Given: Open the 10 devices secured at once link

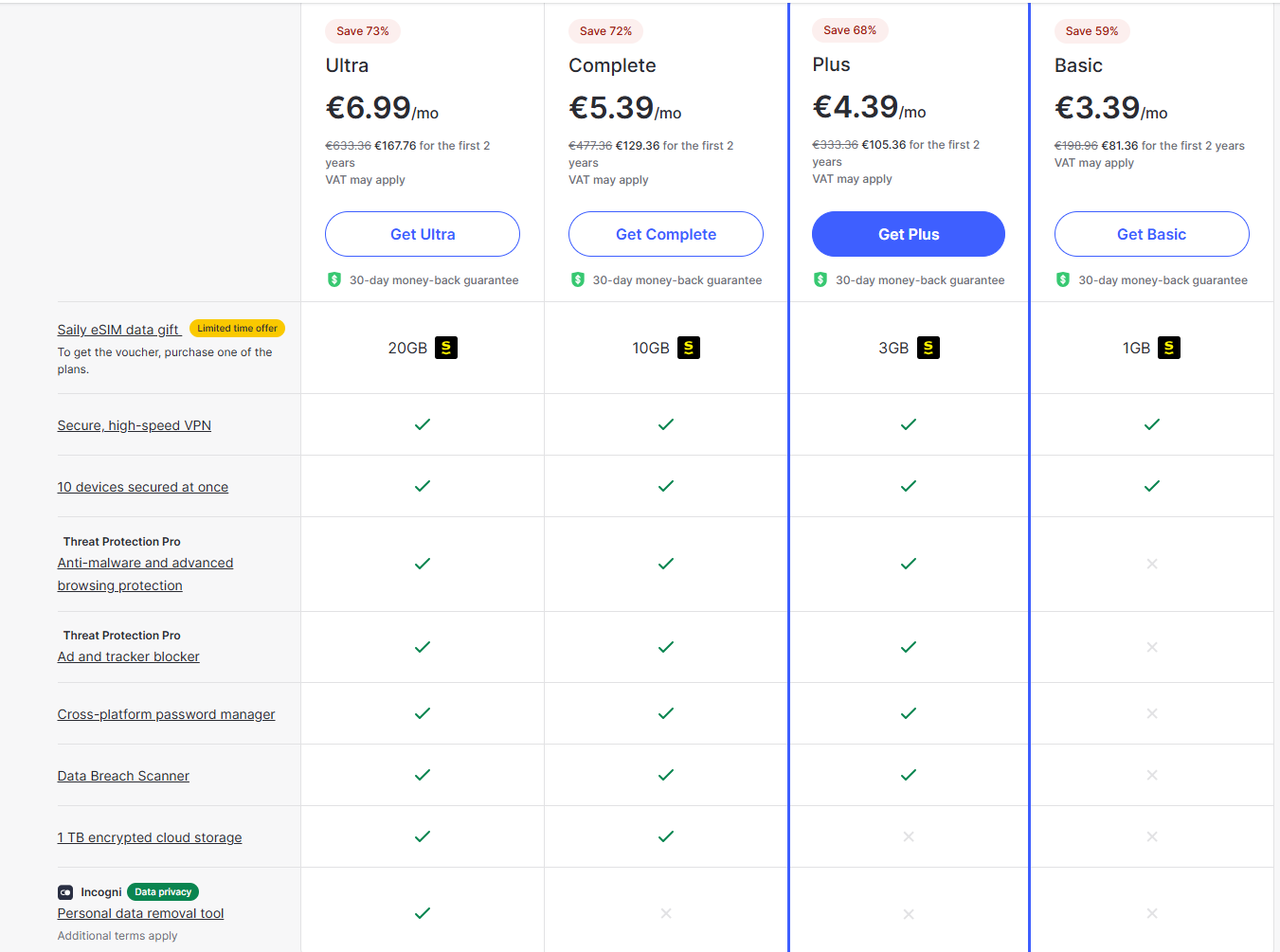Looking at the screenshot, I should [x=143, y=487].
